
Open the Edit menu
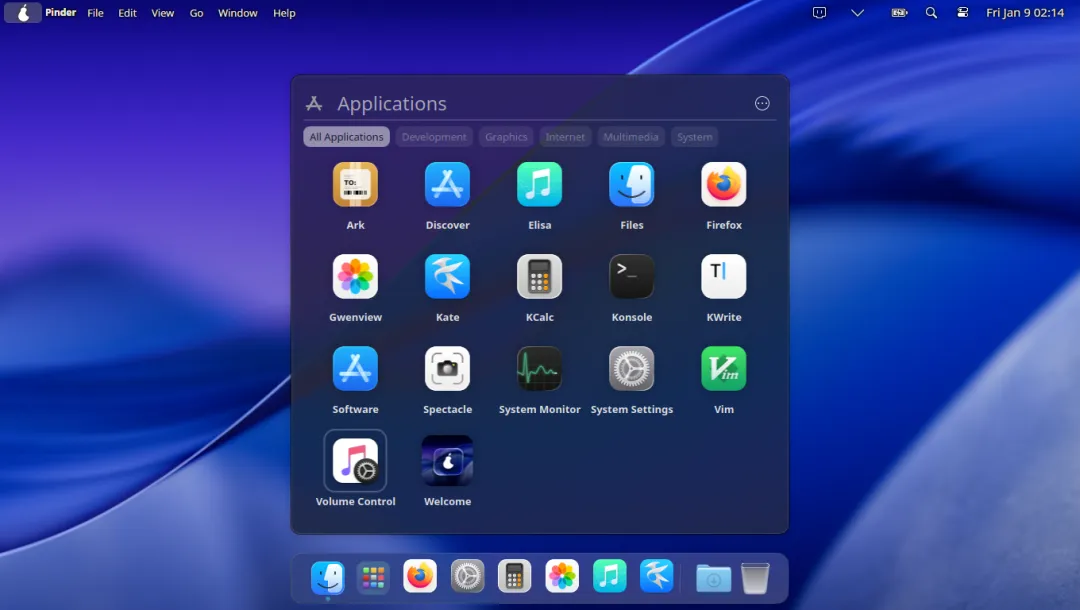coord(127,13)
